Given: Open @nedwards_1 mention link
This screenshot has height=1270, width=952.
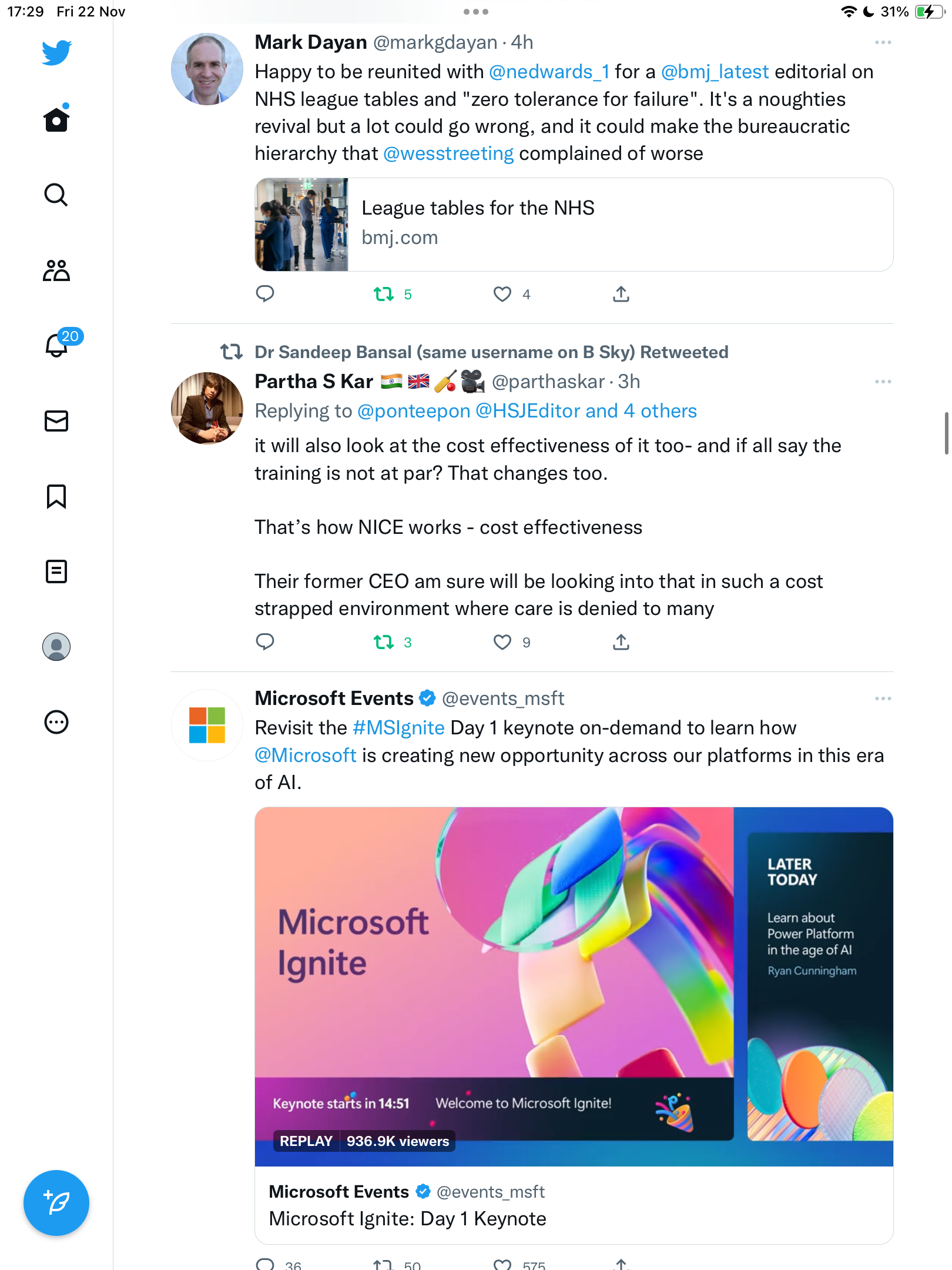Looking at the screenshot, I should coord(549,72).
